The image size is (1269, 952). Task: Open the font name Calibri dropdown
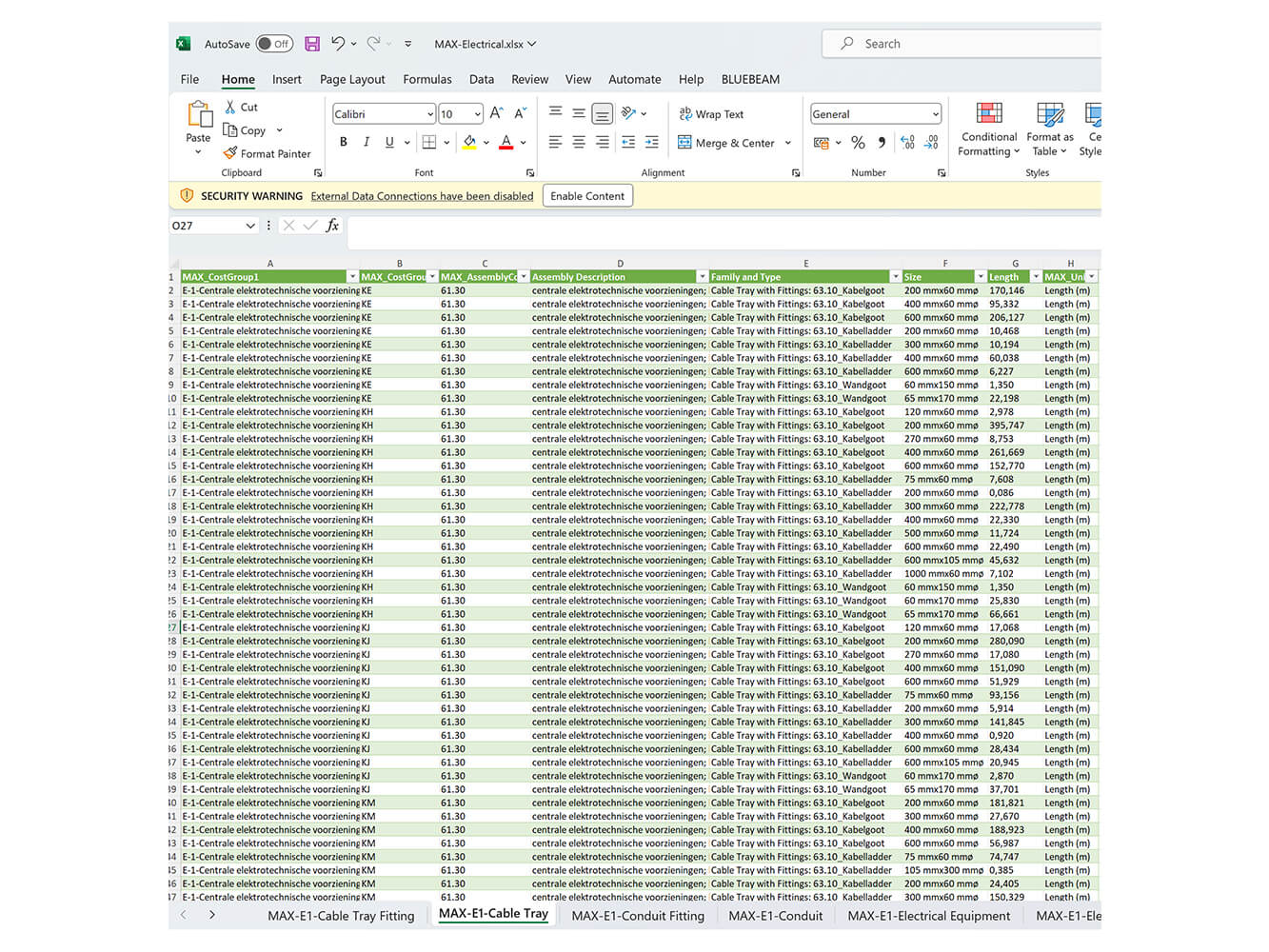coord(429,114)
